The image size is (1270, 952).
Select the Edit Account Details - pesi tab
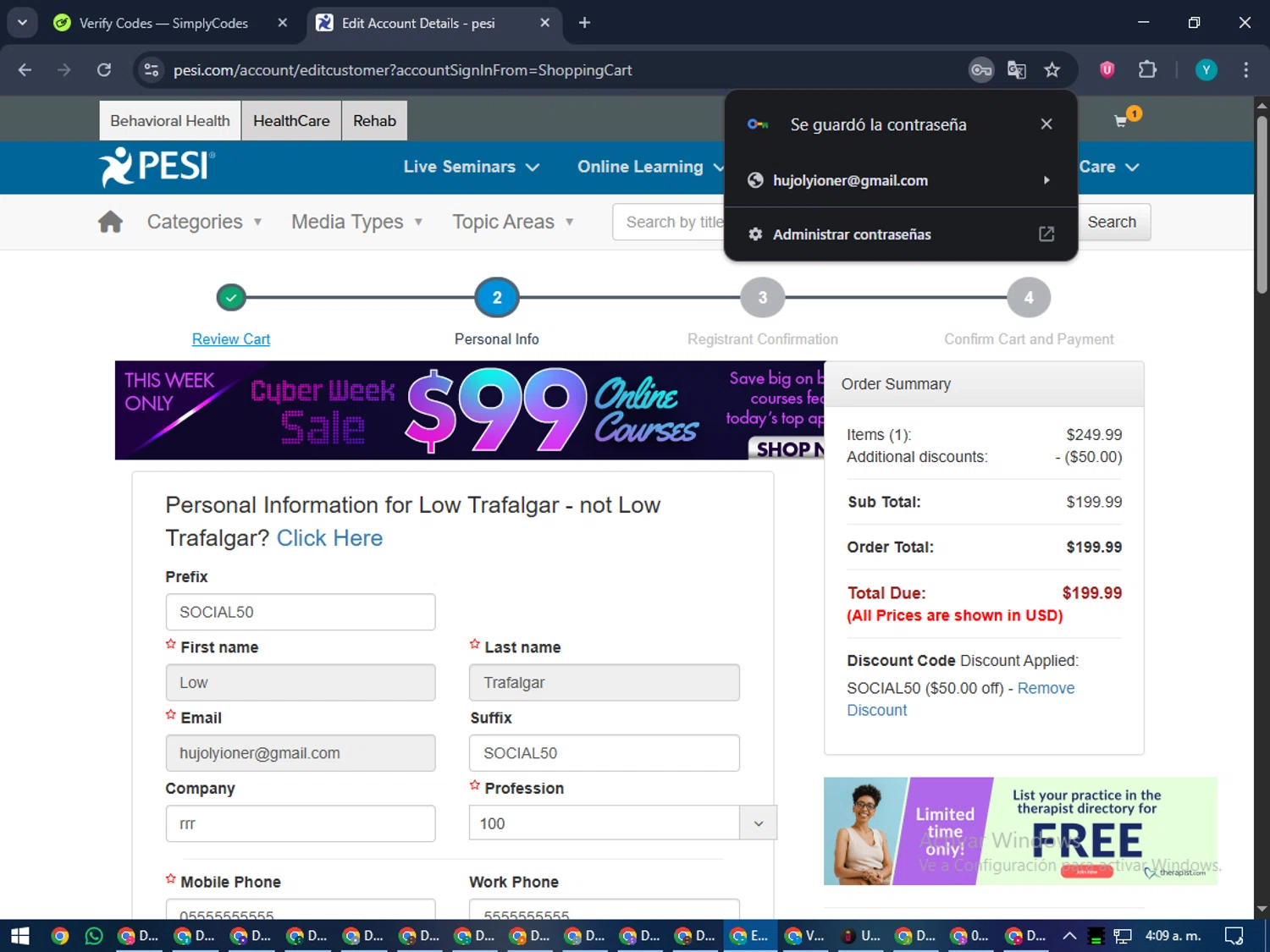click(432, 23)
